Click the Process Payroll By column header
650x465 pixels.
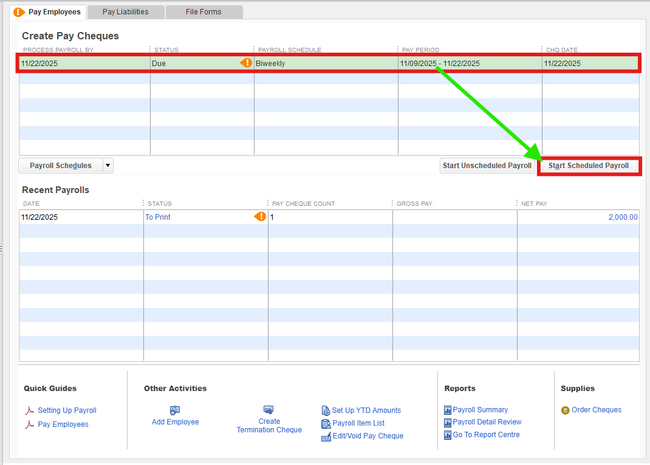click(58, 50)
